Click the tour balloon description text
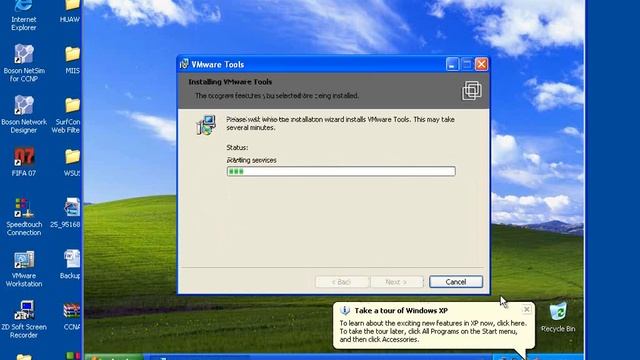 433,331
